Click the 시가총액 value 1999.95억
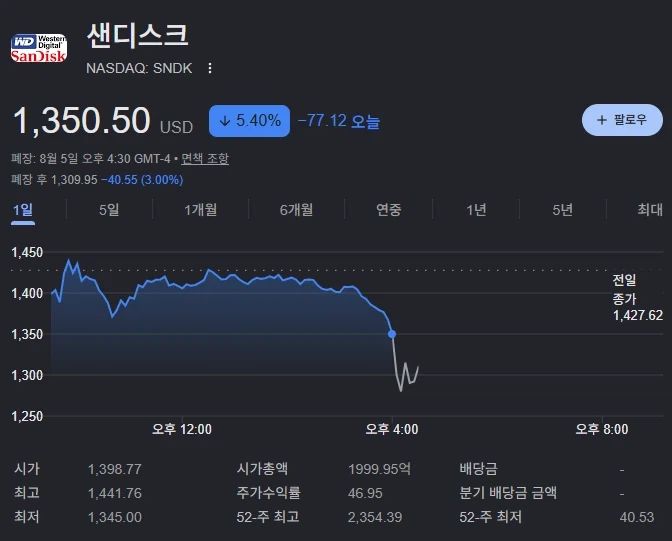Screen dimensions: 672x541 (x=379, y=469)
